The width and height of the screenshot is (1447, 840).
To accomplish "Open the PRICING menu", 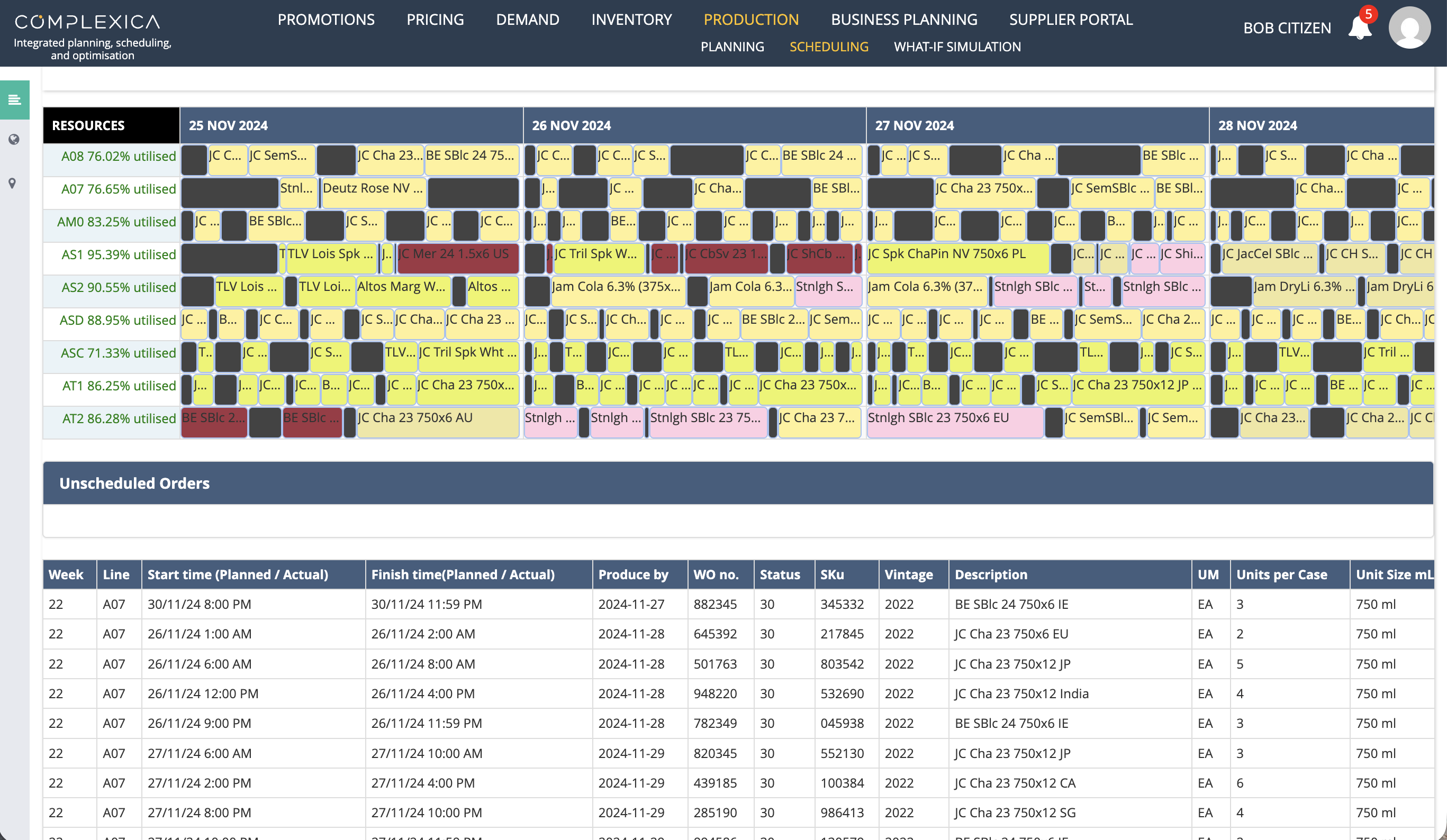I will (x=435, y=20).
